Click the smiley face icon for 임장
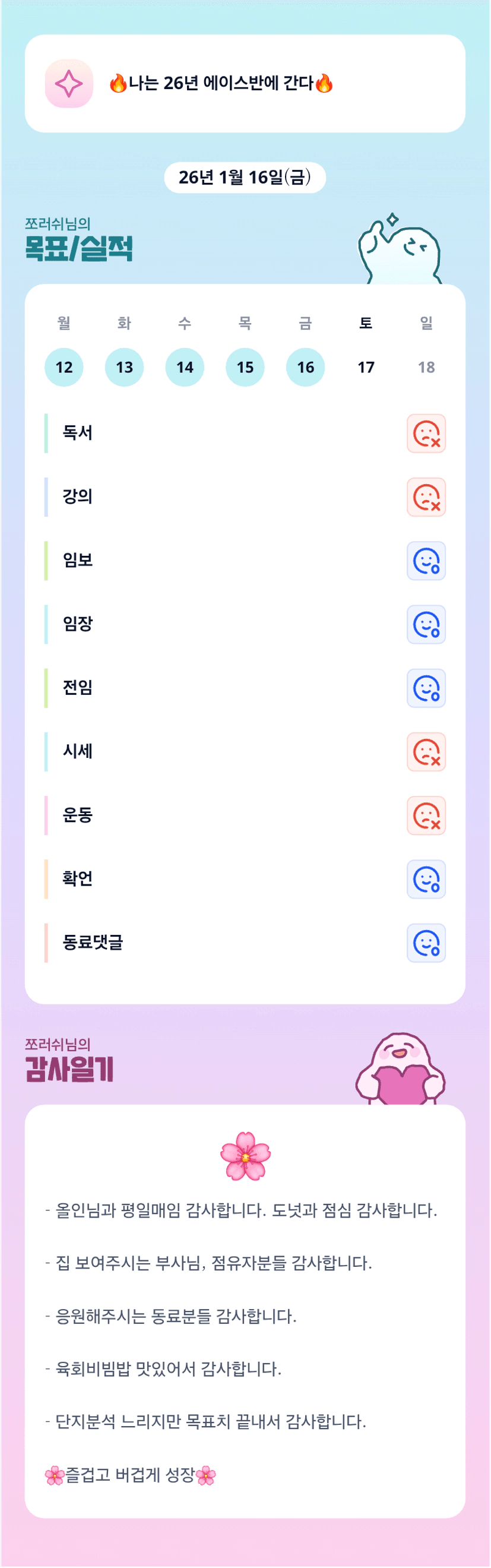 click(426, 624)
